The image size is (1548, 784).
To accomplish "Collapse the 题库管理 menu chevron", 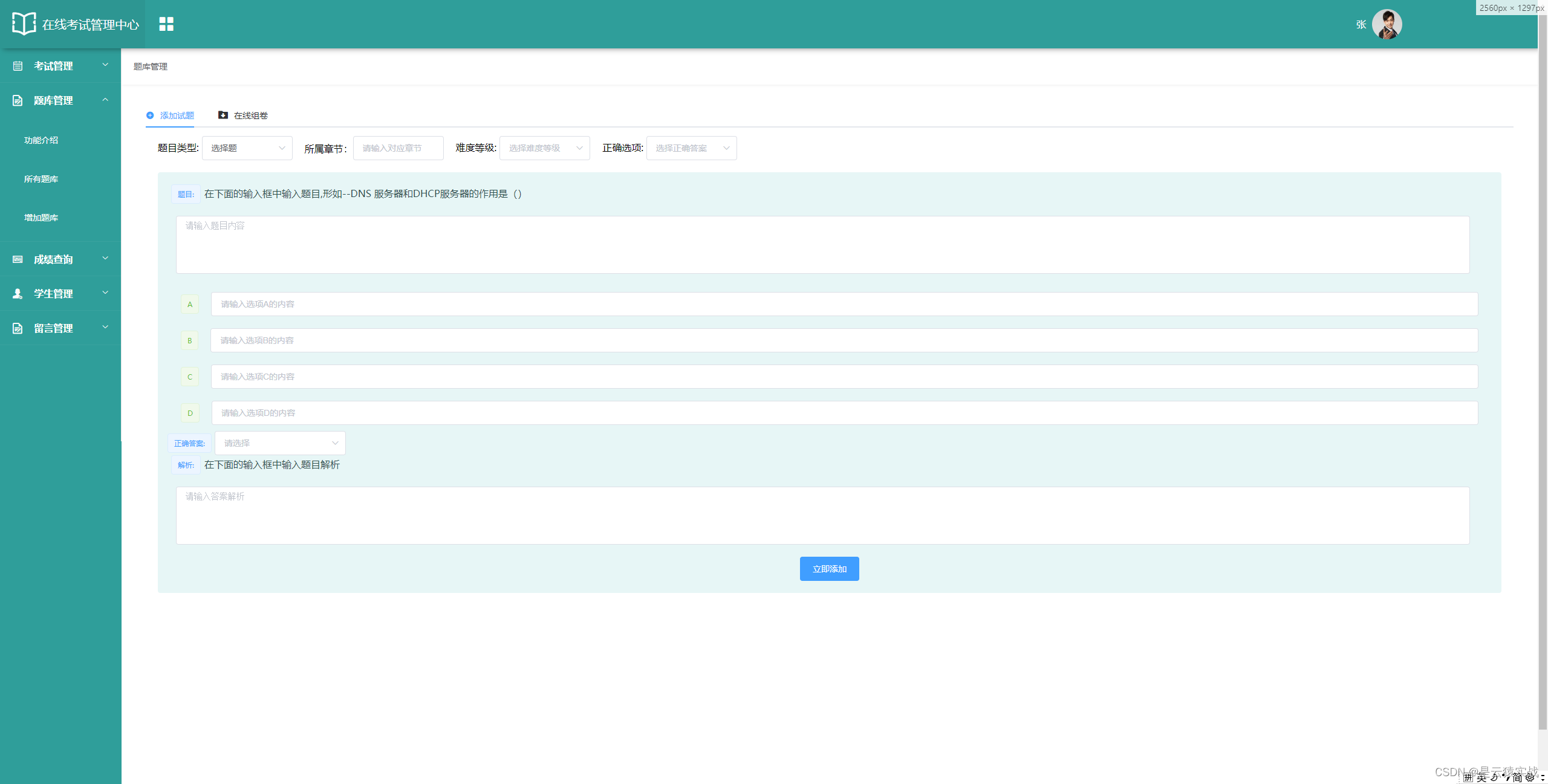I will (105, 99).
